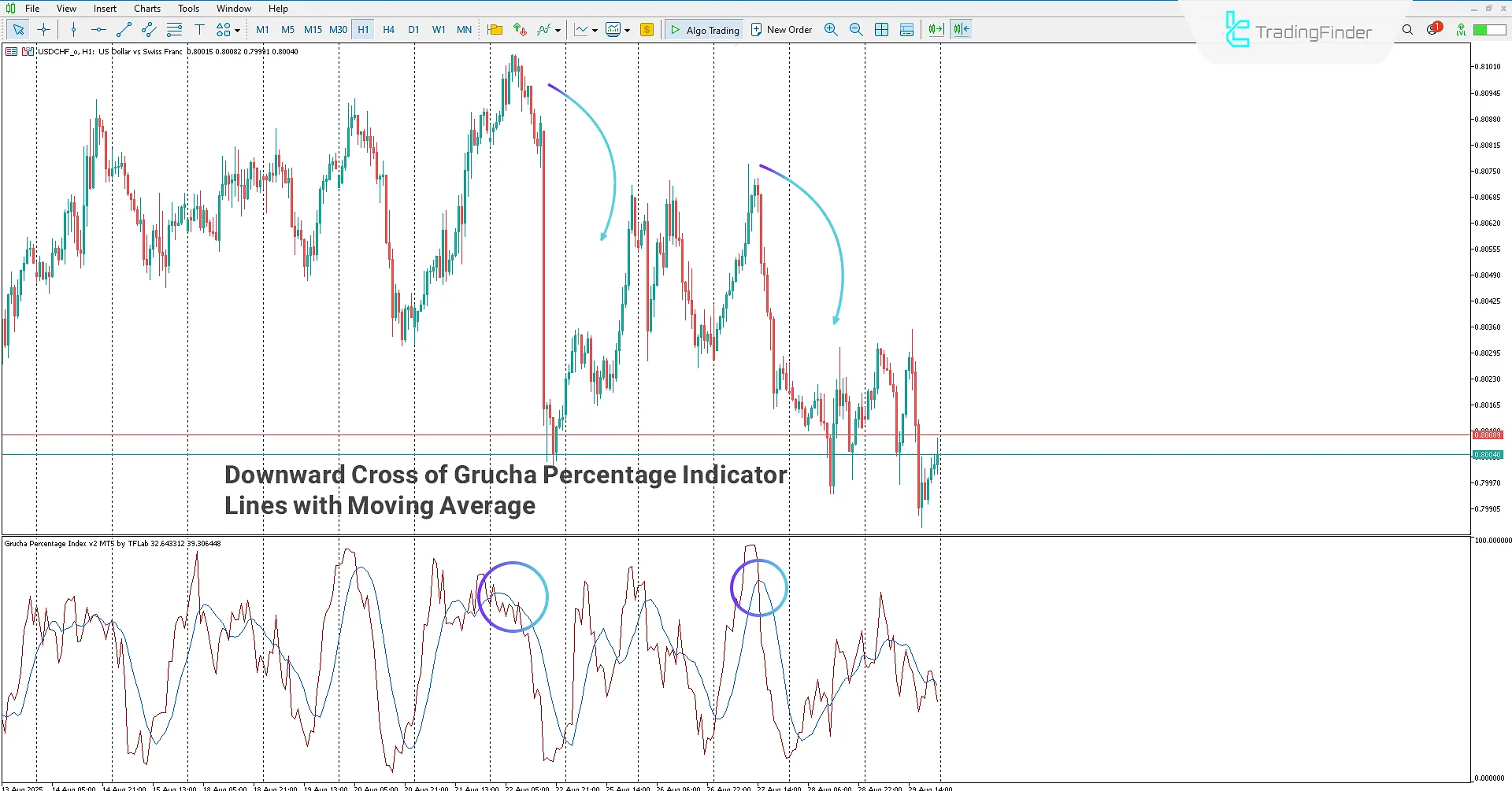This screenshot has height=791, width=1512.
Task: Open the chart type dropdown arrow
Action: (594, 31)
